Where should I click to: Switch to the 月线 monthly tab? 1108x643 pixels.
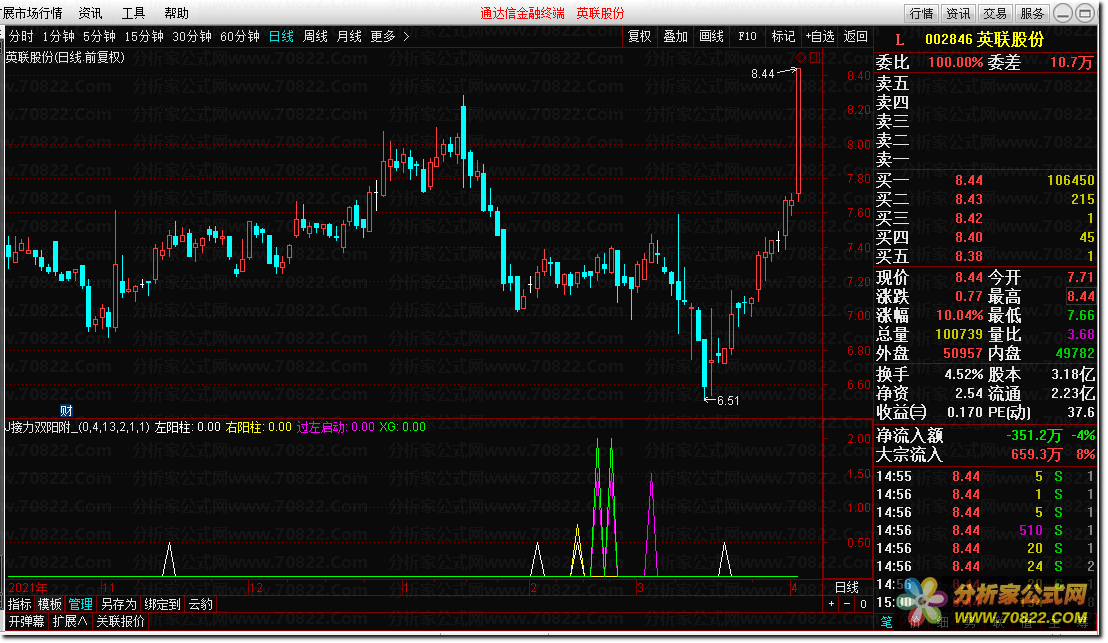[349, 36]
